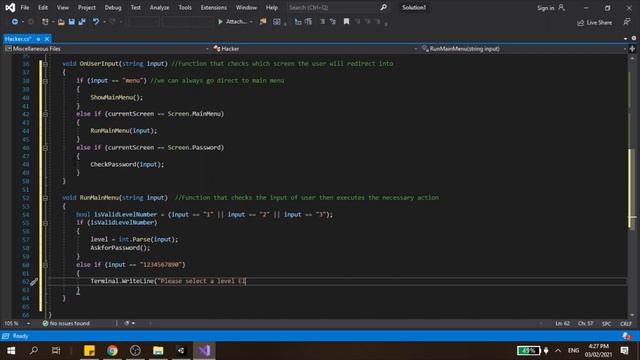Open the Debug menu
Screen dimensions: 640x360
pos(113,7)
